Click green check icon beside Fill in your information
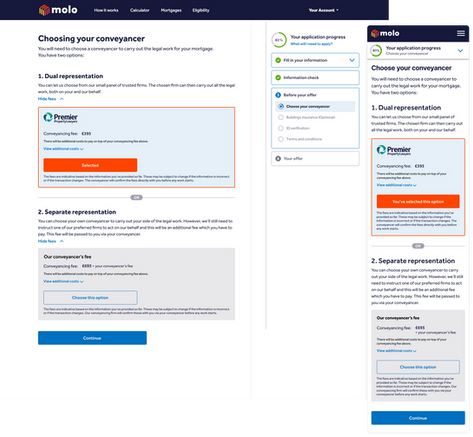The image size is (473, 437). point(278,60)
